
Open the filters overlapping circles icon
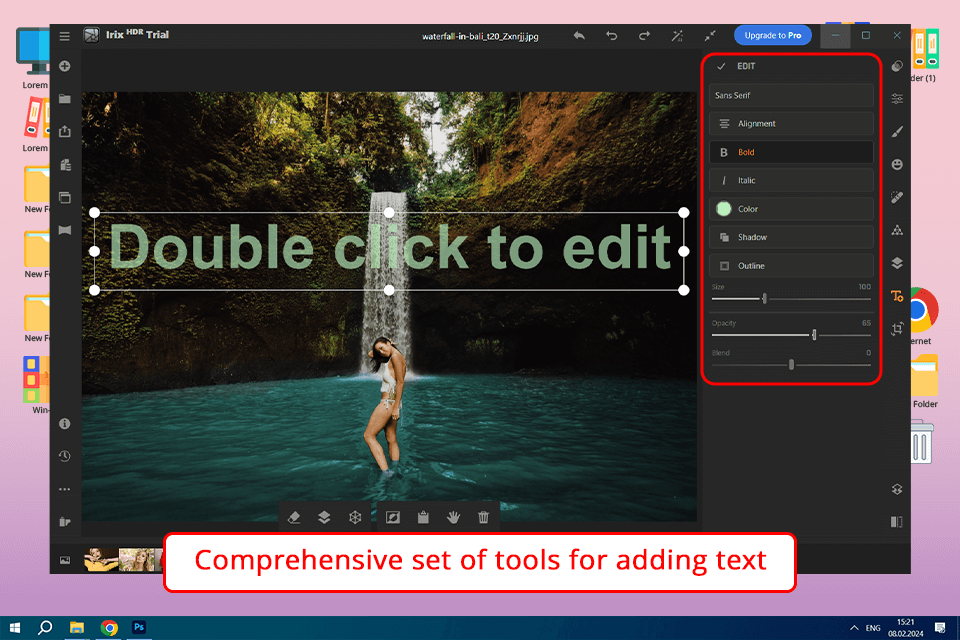click(897, 66)
